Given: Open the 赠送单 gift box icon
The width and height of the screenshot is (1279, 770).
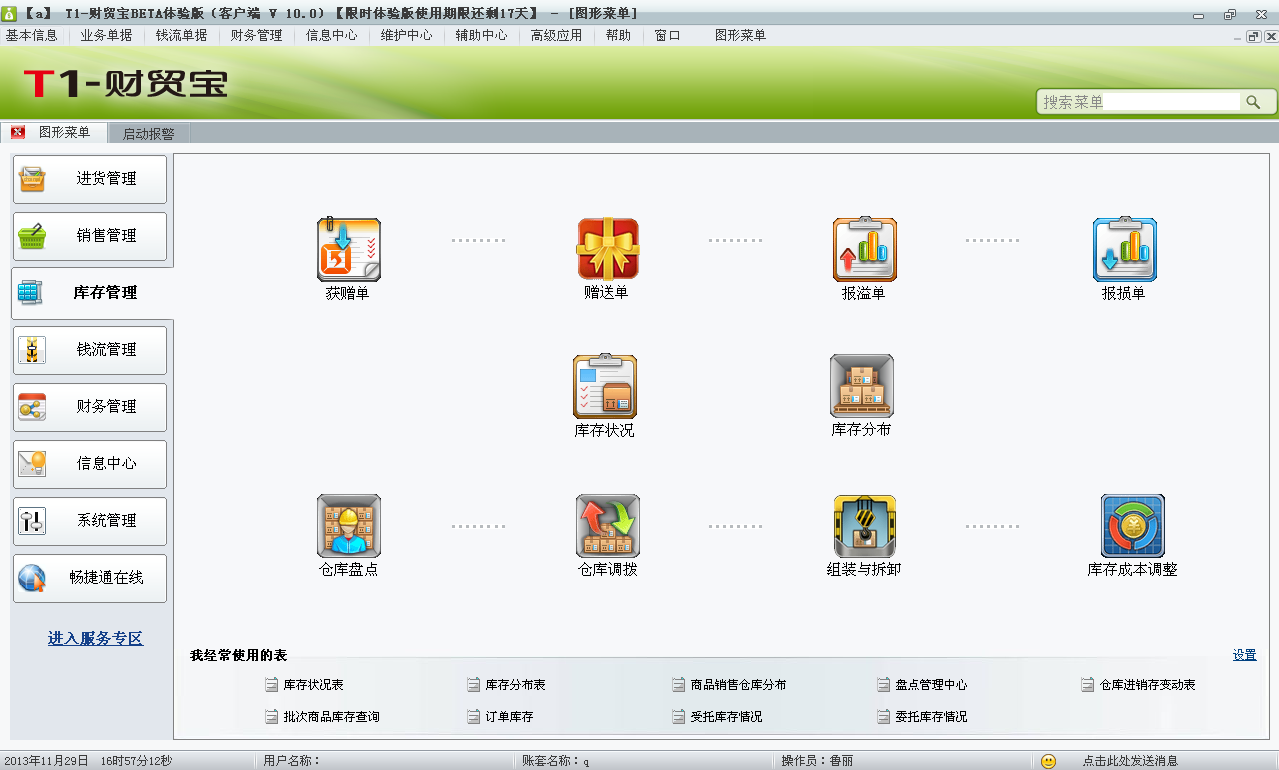Looking at the screenshot, I should point(607,250).
